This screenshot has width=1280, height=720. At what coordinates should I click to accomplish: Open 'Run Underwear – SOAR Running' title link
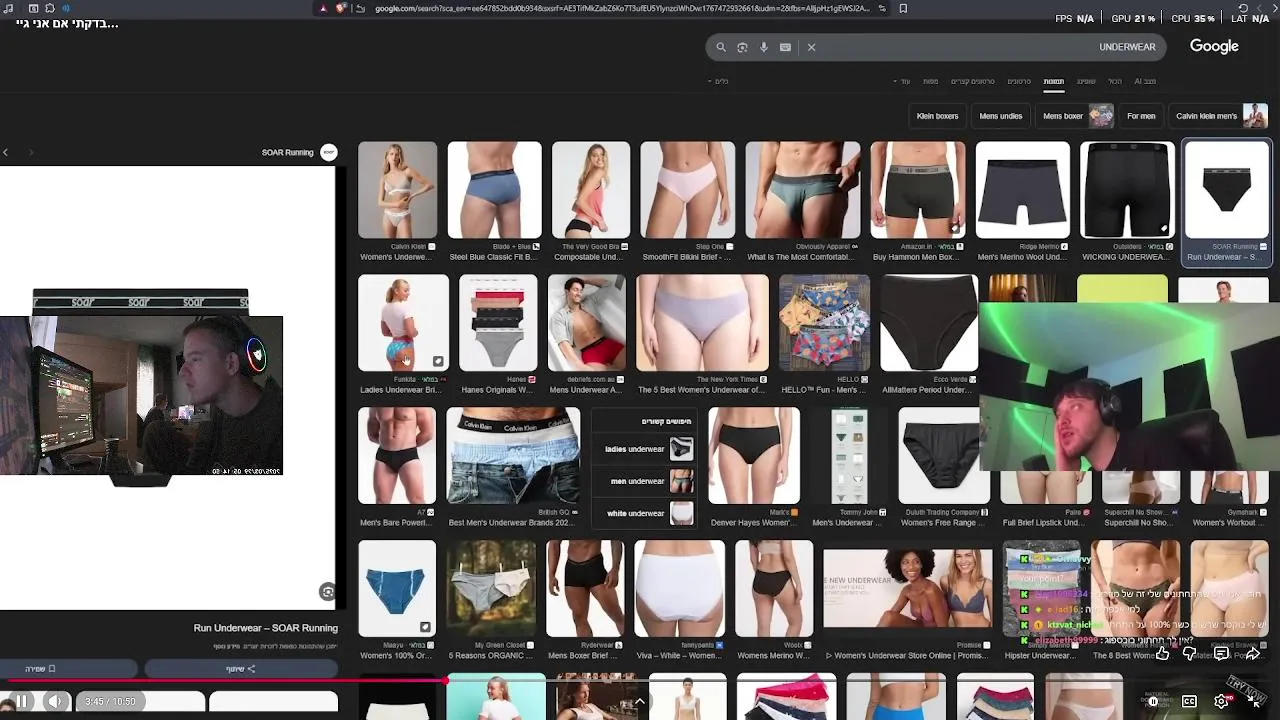(x=266, y=628)
